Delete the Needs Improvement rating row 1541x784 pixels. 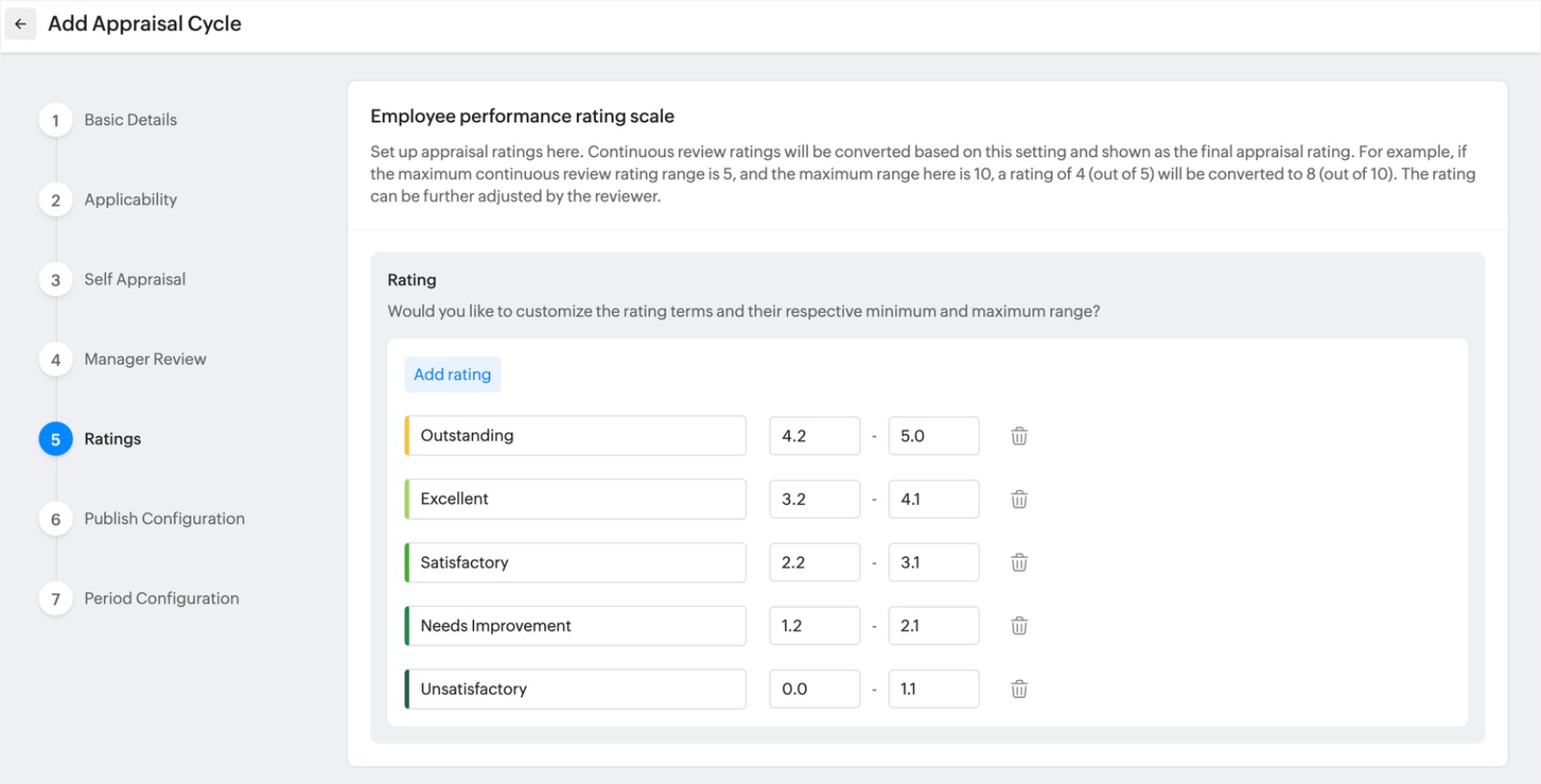click(1019, 626)
